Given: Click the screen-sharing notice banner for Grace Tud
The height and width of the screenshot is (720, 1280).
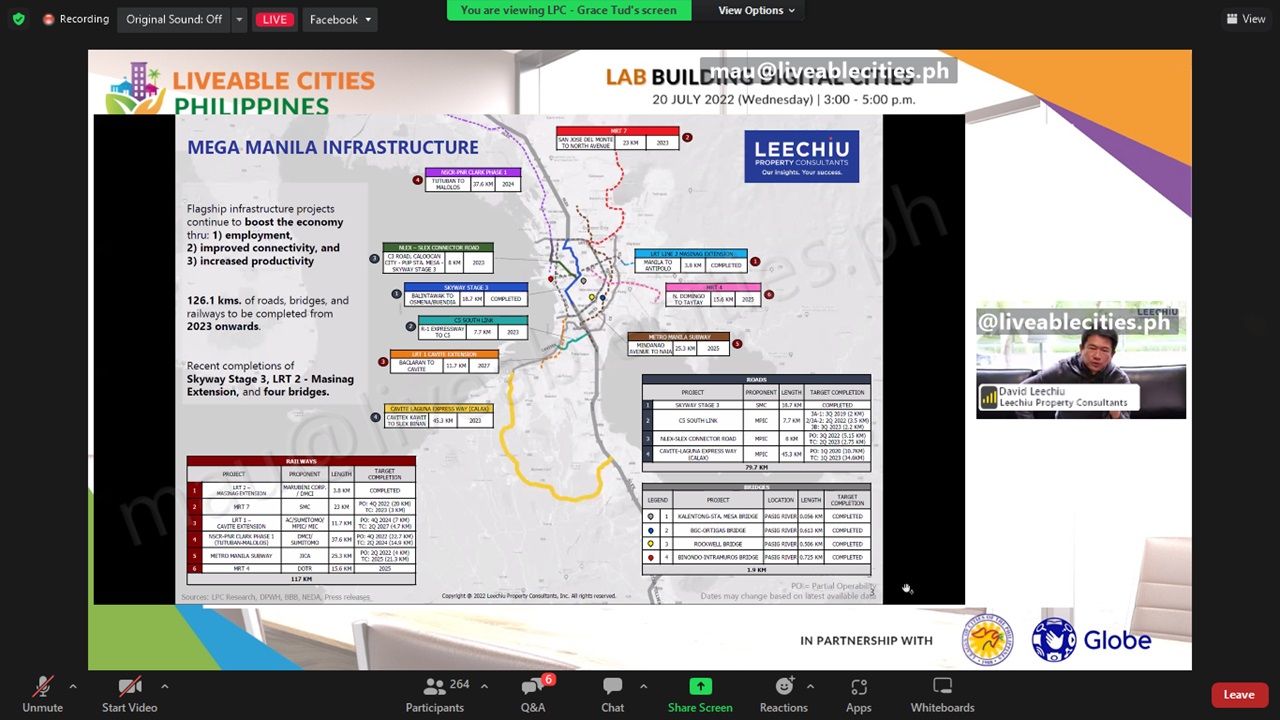Looking at the screenshot, I should pos(569,10).
